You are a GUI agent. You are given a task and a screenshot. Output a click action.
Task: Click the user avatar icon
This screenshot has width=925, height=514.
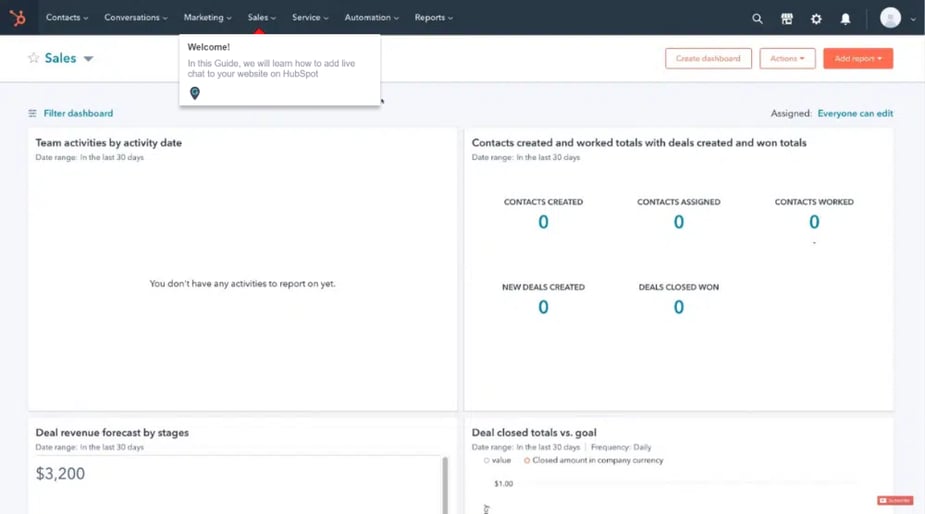coord(890,18)
